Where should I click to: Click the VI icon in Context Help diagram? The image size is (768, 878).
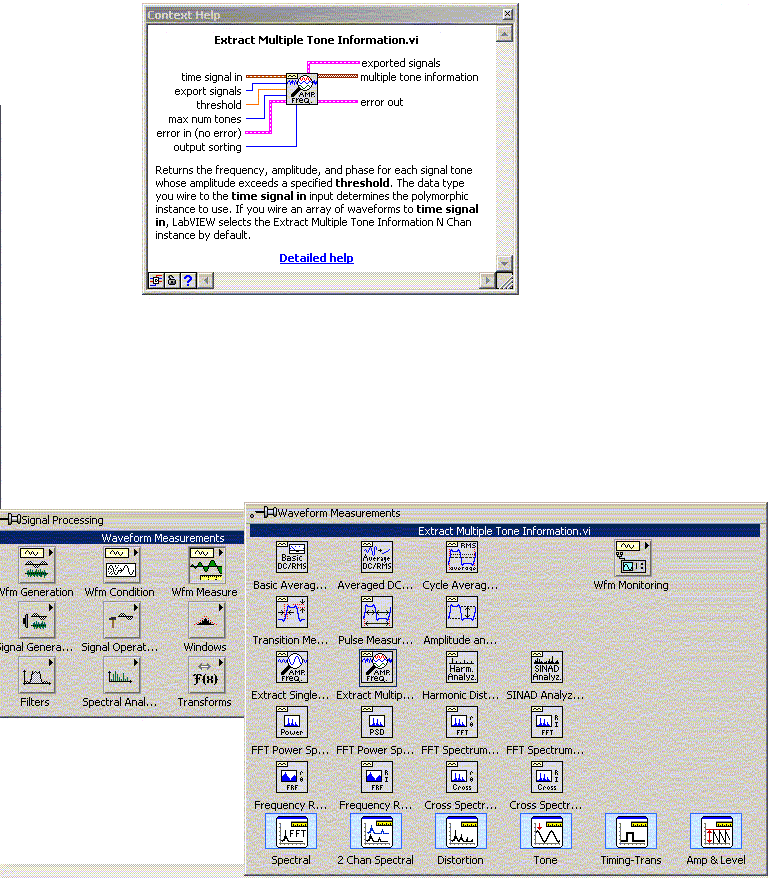(x=302, y=88)
